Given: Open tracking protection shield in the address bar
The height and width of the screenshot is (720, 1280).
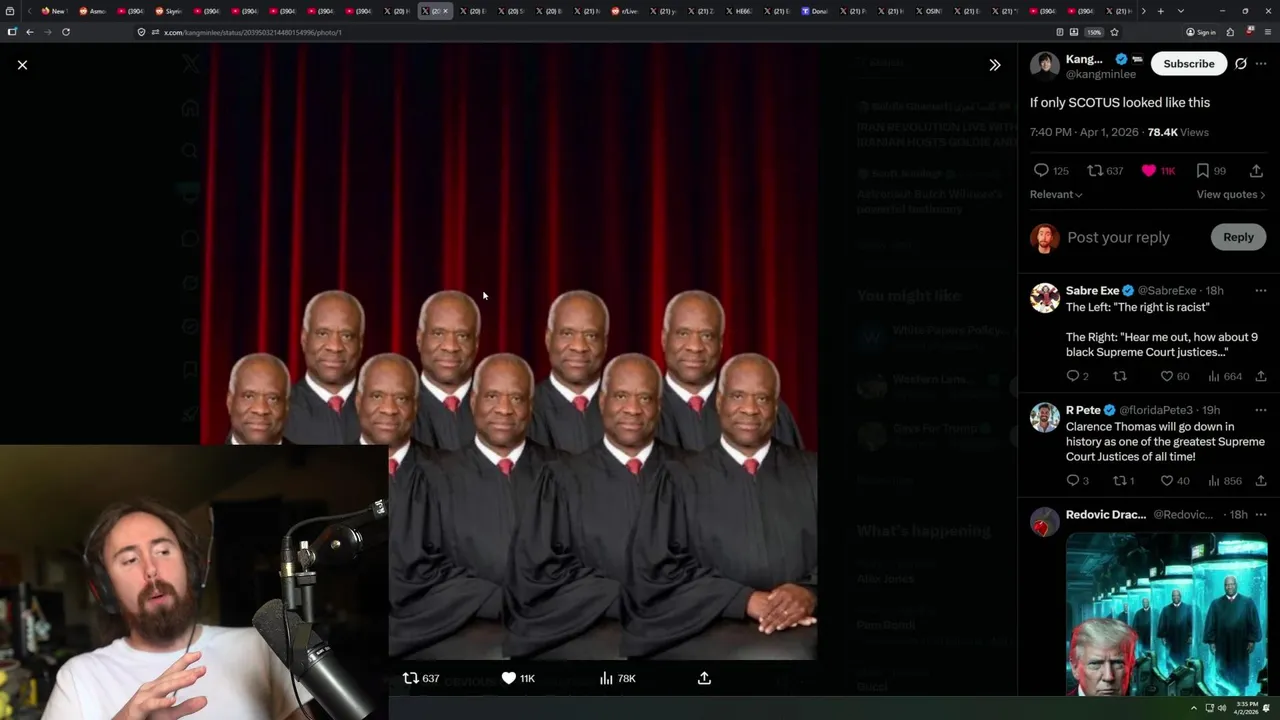Looking at the screenshot, I should pyautogui.click(x=143, y=32).
